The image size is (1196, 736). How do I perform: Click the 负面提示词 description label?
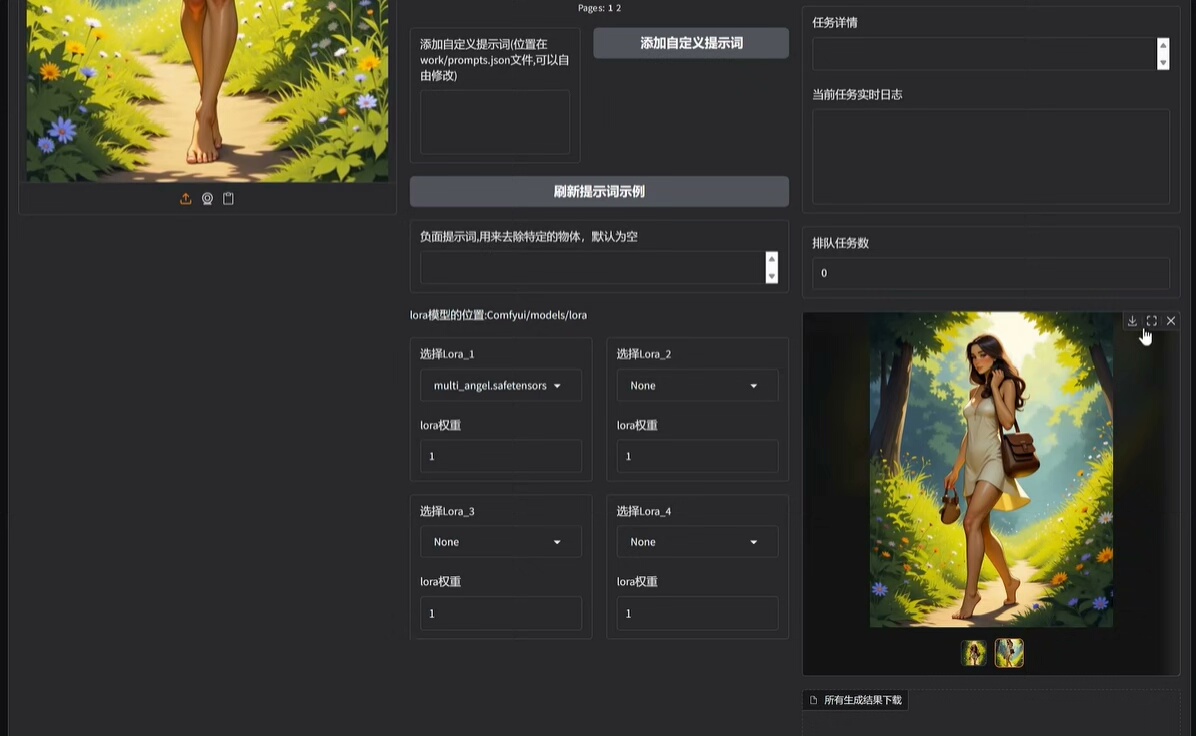pyautogui.click(x=529, y=236)
